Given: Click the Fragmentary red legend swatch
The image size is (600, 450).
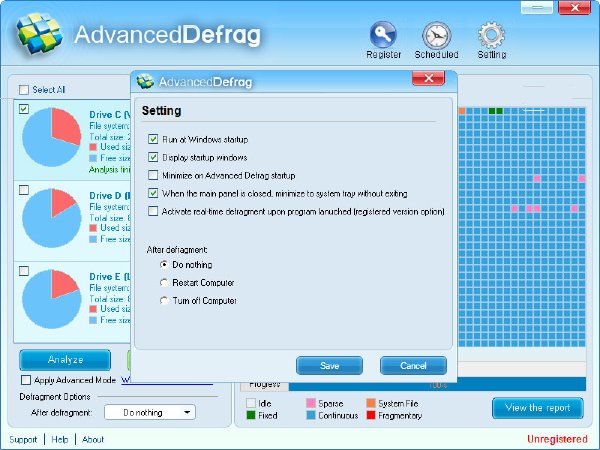Looking at the screenshot, I should (x=371, y=415).
